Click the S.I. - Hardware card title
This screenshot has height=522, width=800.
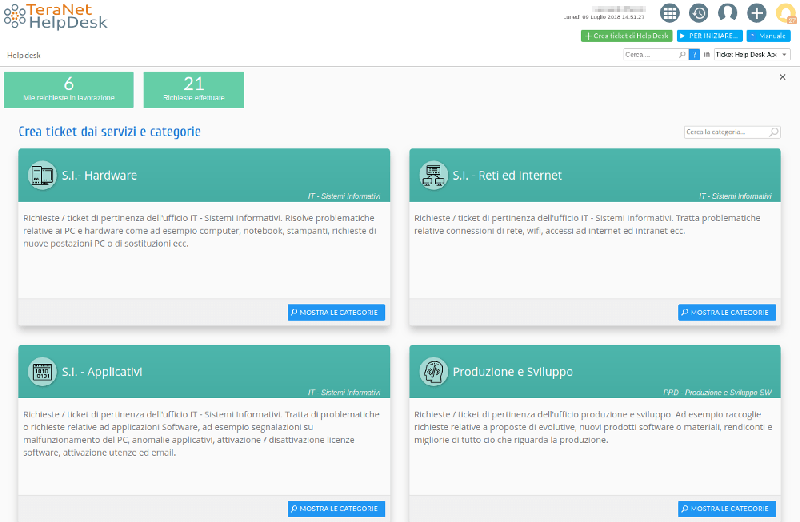click(x=99, y=176)
